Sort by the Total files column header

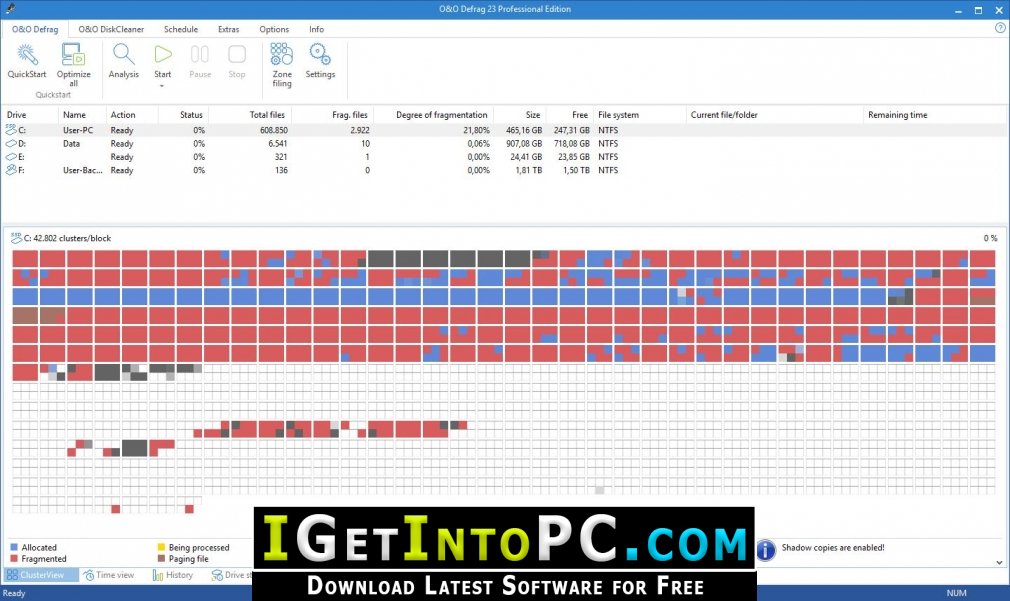250,115
